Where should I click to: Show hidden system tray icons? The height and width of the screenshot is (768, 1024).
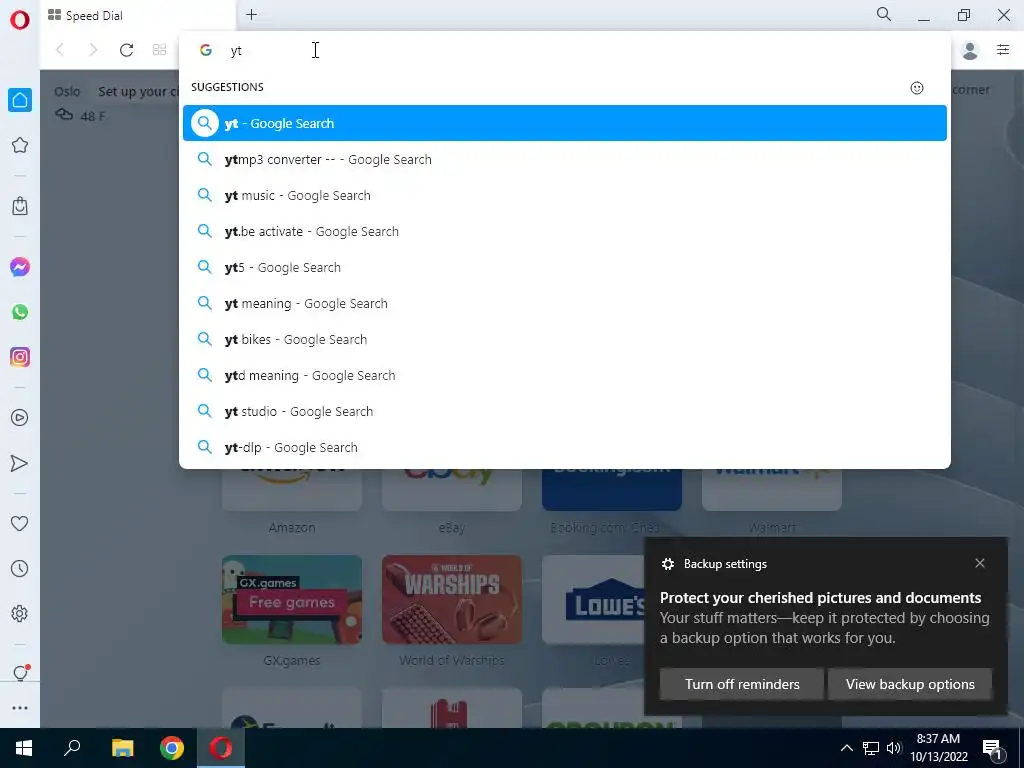point(846,748)
